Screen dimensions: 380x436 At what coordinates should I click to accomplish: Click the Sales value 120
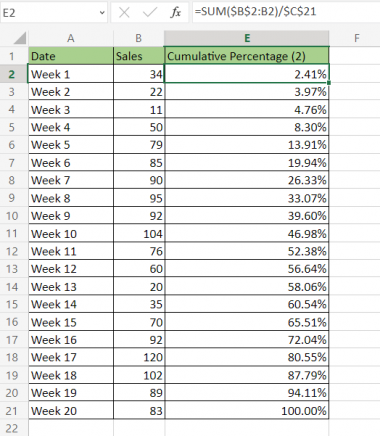point(139,357)
